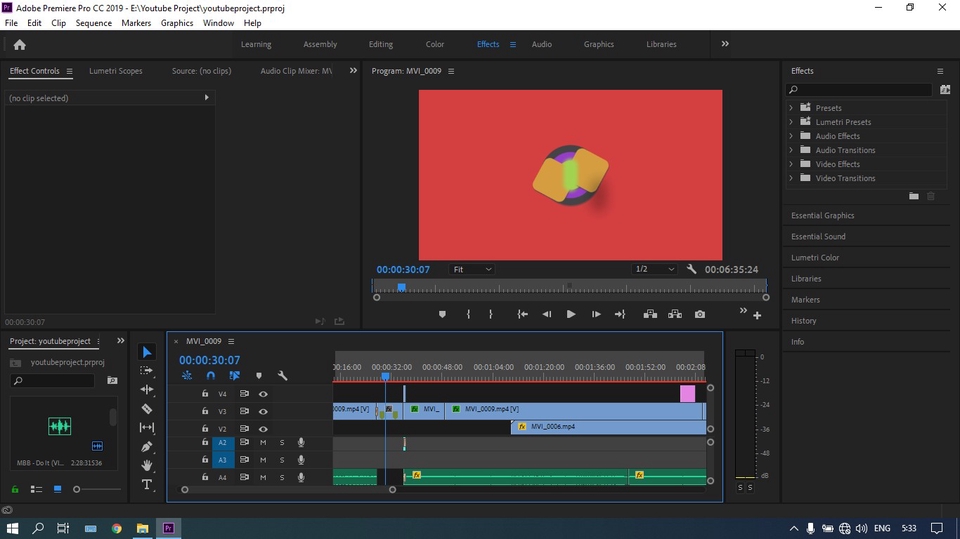This screenshot has width=960, height=539.
Task: Click the Effects panel accelerated filter icon
Action: click(945, 89)
